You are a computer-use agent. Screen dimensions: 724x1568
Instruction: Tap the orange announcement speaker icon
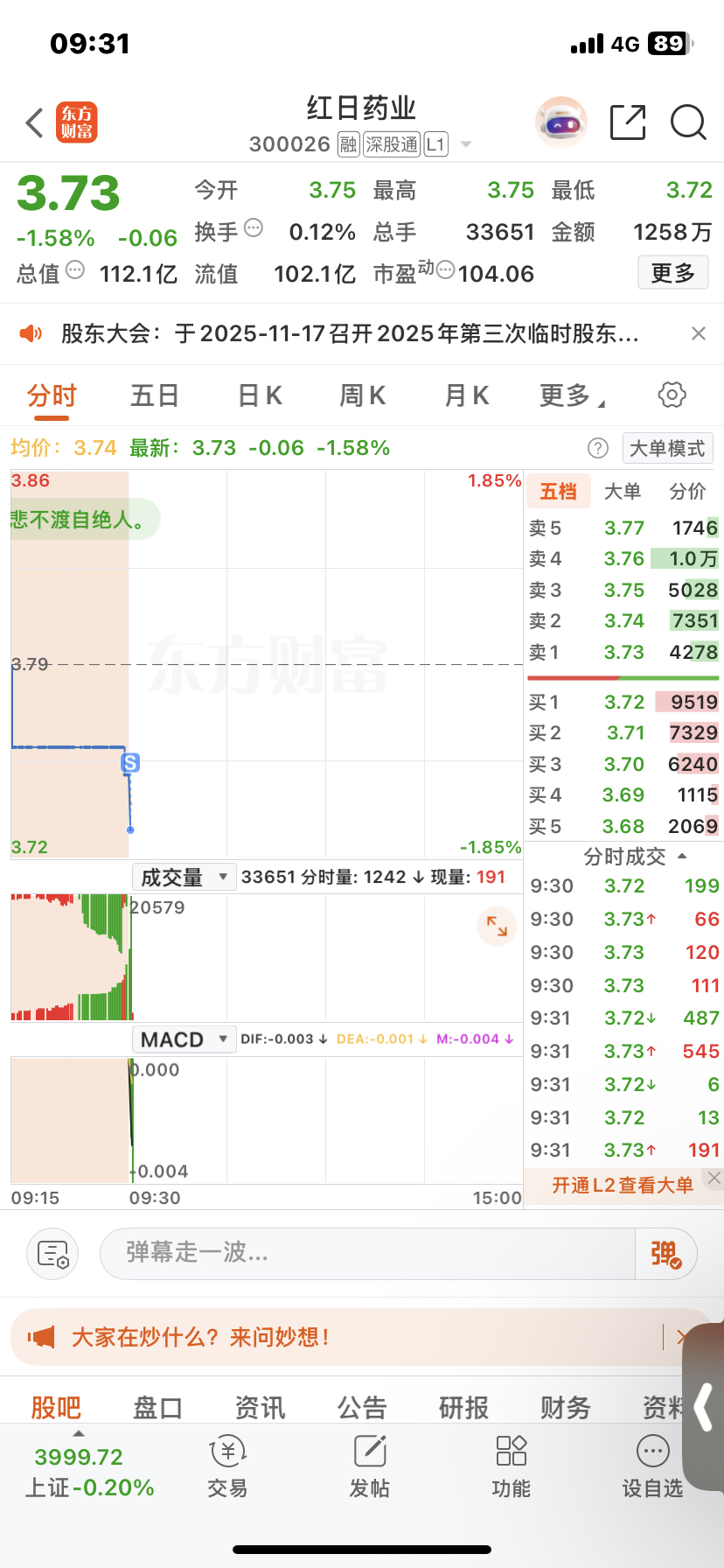(x=31, y=333)
